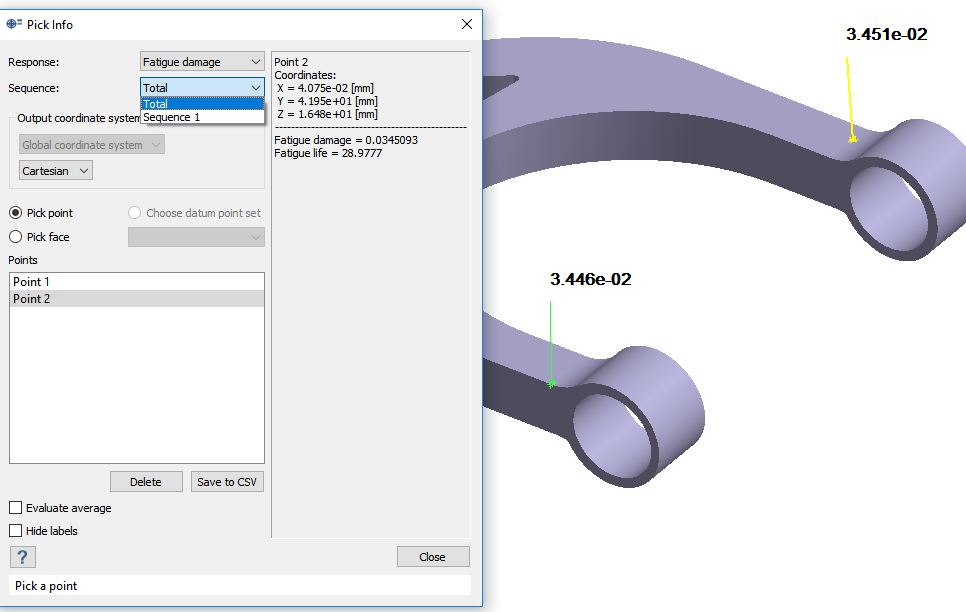966x612 pixels.
Task: Click the Pick Info title bar icon
Action: [14, 24]
